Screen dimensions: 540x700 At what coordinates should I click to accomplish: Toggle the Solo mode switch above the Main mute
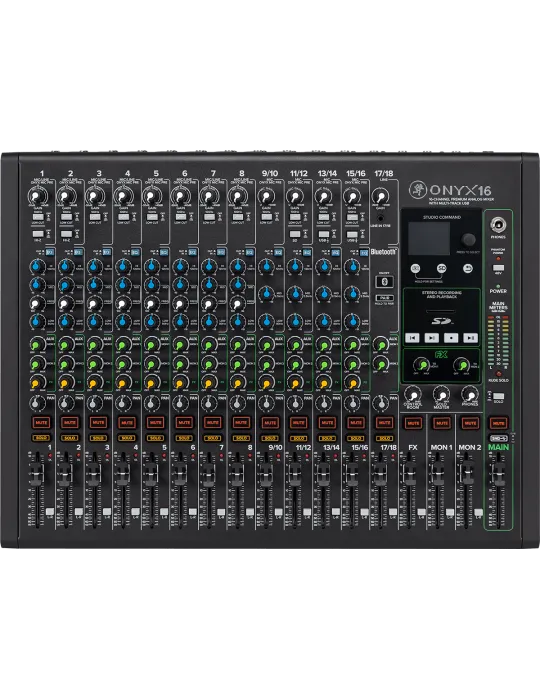498,396
